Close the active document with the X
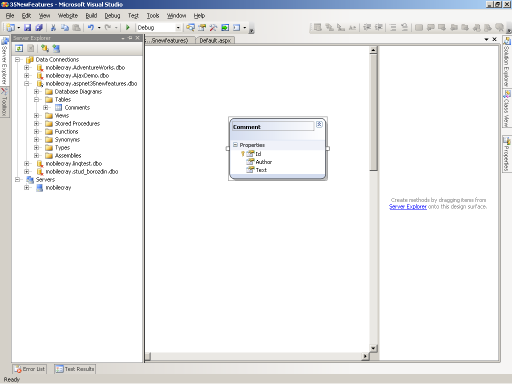This screenshot has width=512, height=384. pyautogui.click(x=495, y=39)
